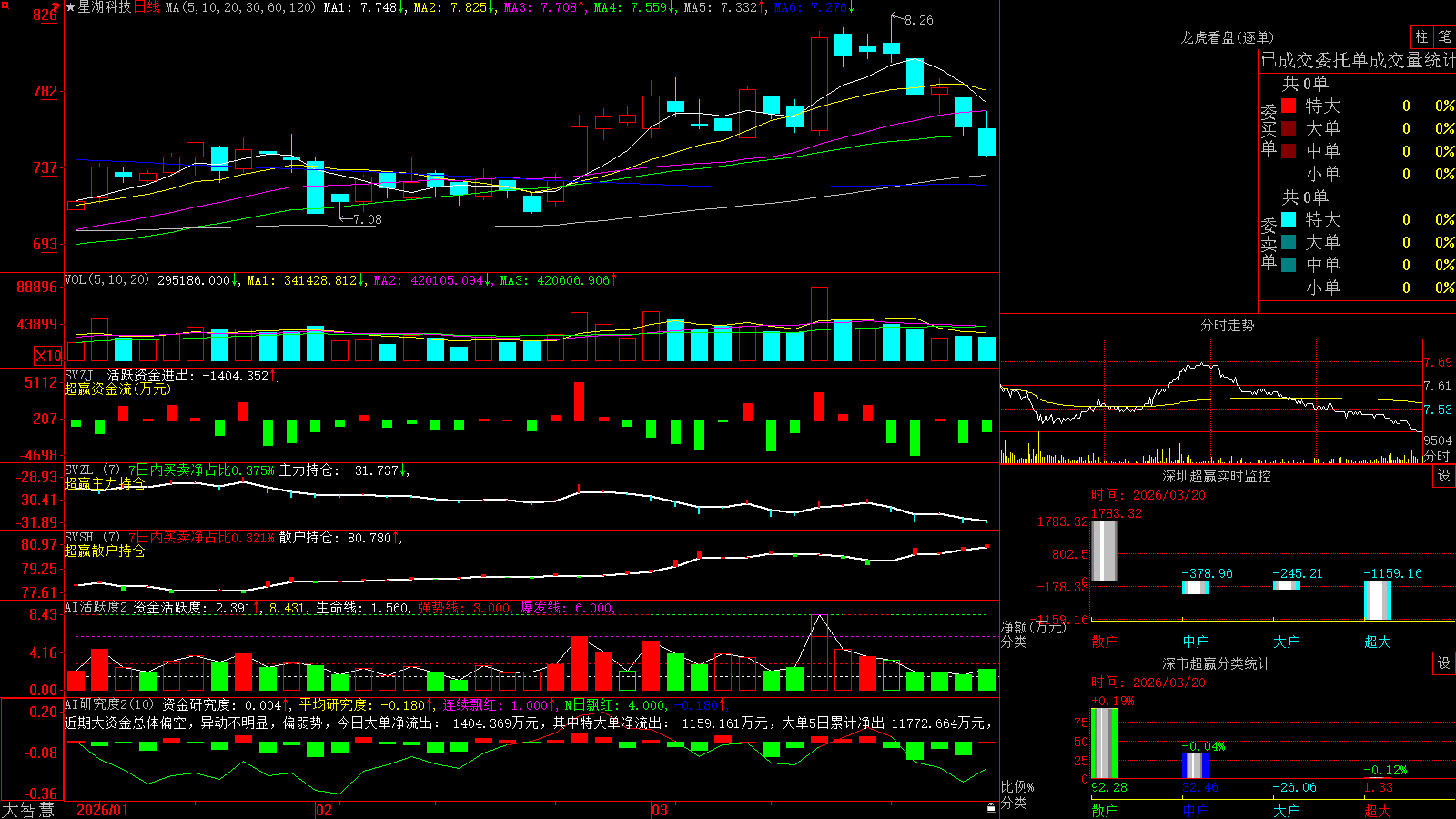
Task: Click the 中户 ratio bar labeled -0.04%
Action: pyautogui.click(x=1195, y=765)
